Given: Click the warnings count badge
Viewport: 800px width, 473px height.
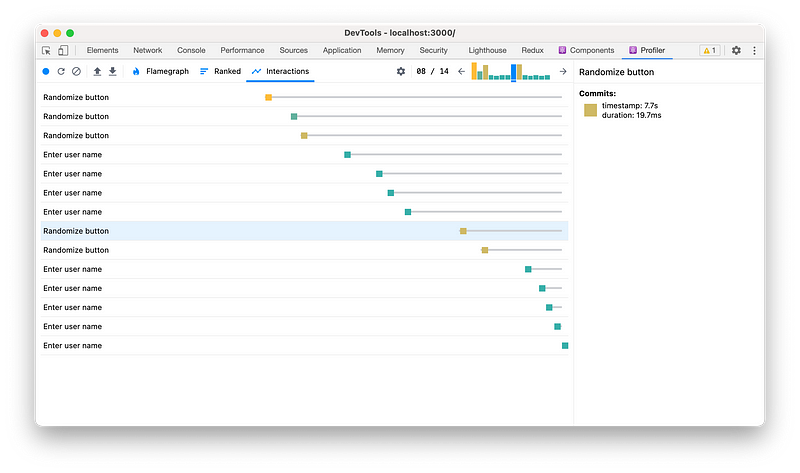Looking at the screenshot, I should click(709, 50).
